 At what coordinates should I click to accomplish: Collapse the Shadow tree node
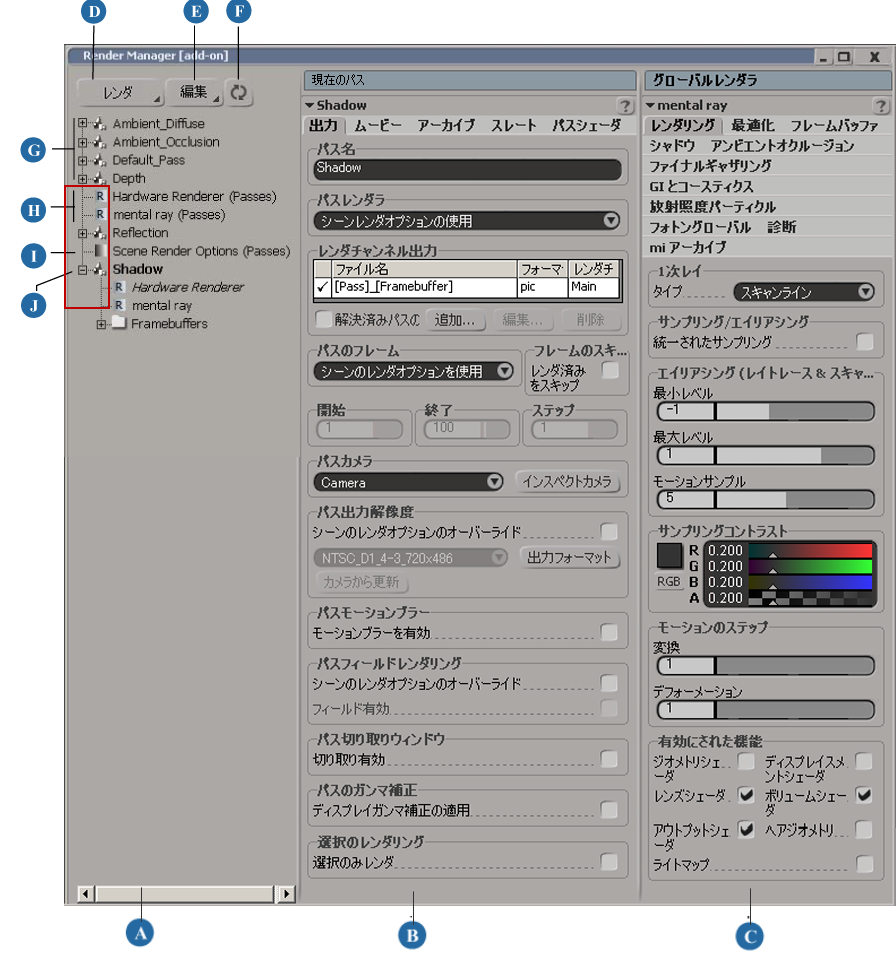click(82, 270)
